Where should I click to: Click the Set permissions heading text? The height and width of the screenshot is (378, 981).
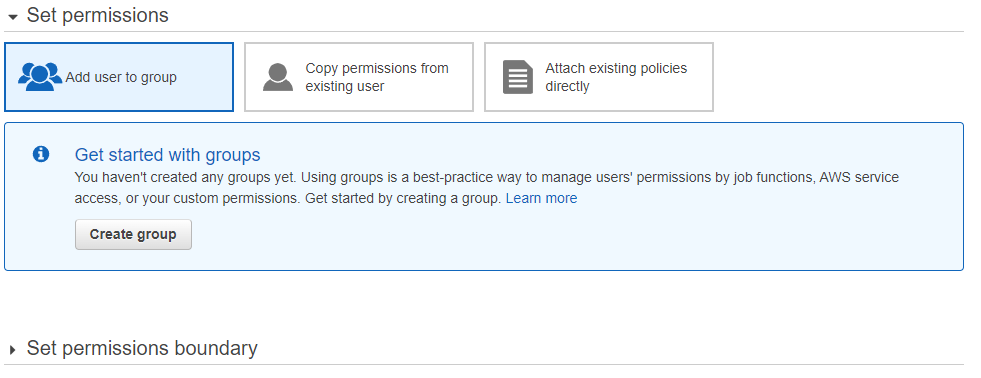[98, 16]
